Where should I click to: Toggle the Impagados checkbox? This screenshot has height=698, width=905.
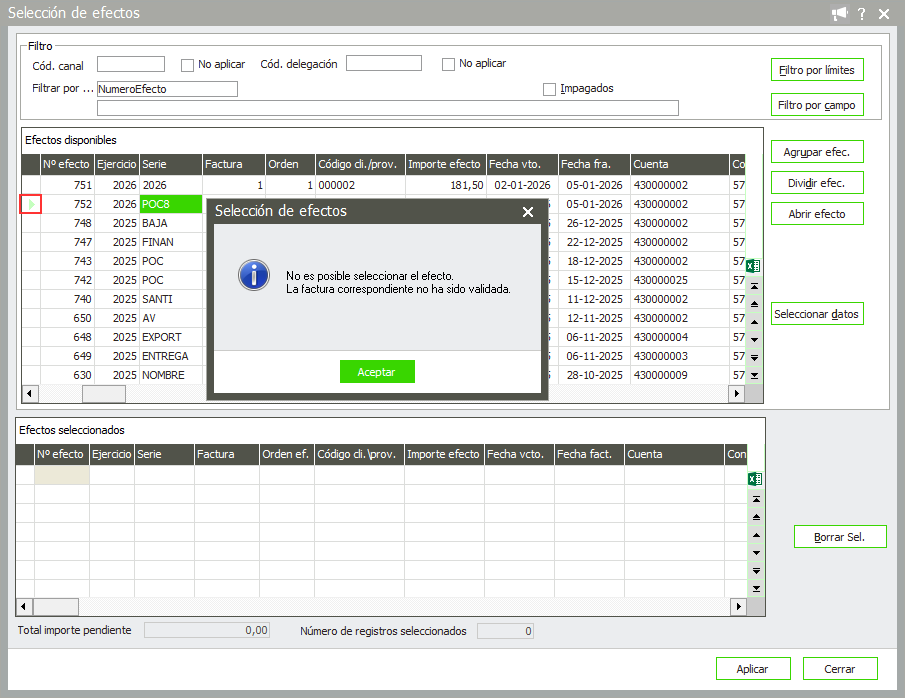pos(549,89)
